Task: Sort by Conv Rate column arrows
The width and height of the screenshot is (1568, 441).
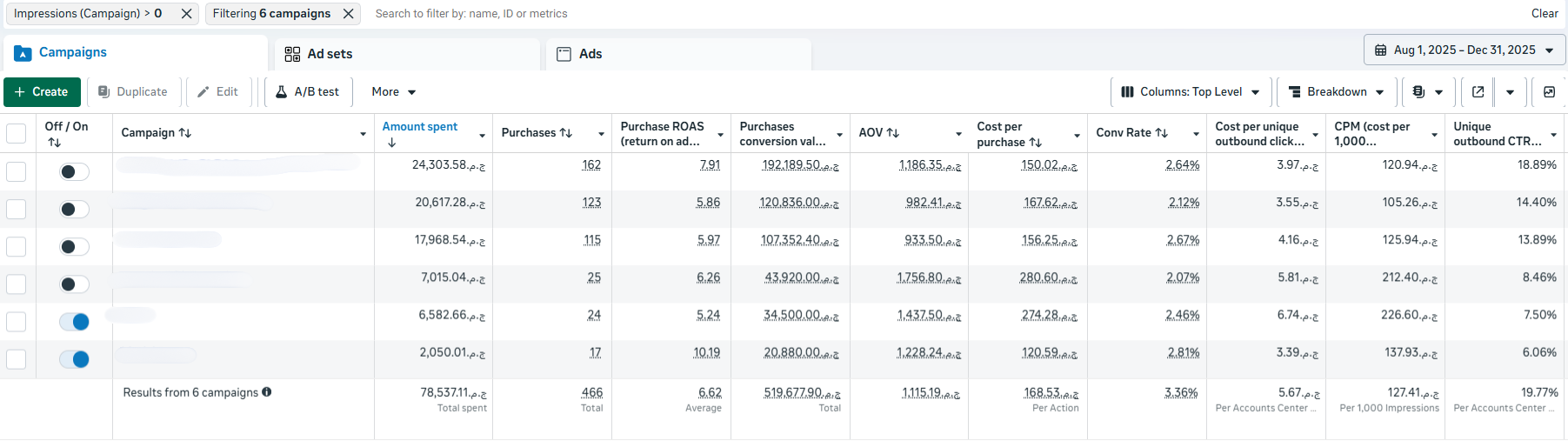Action: point(1162,133)
